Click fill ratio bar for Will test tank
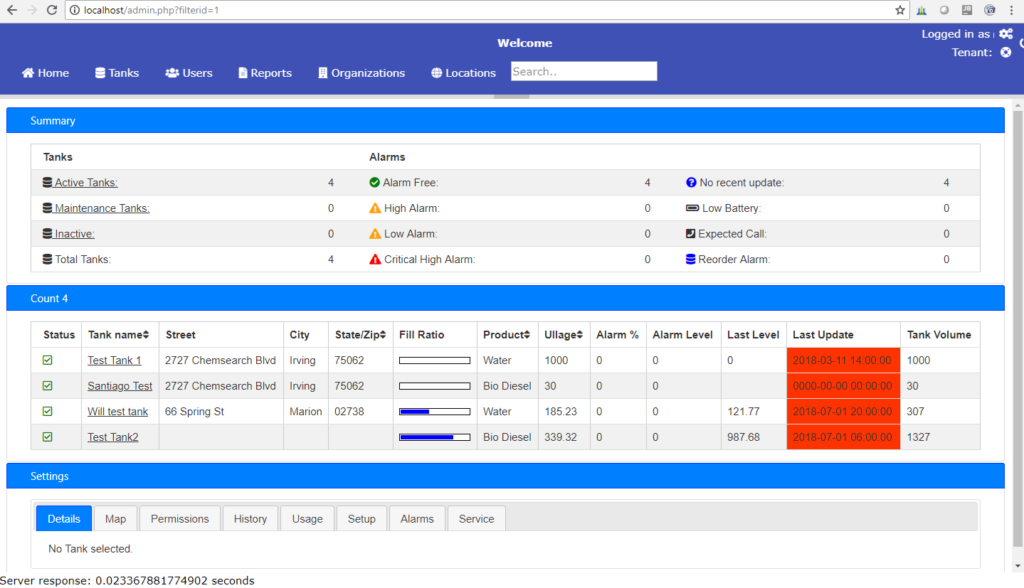The image size is (1024, 588). 435,412
